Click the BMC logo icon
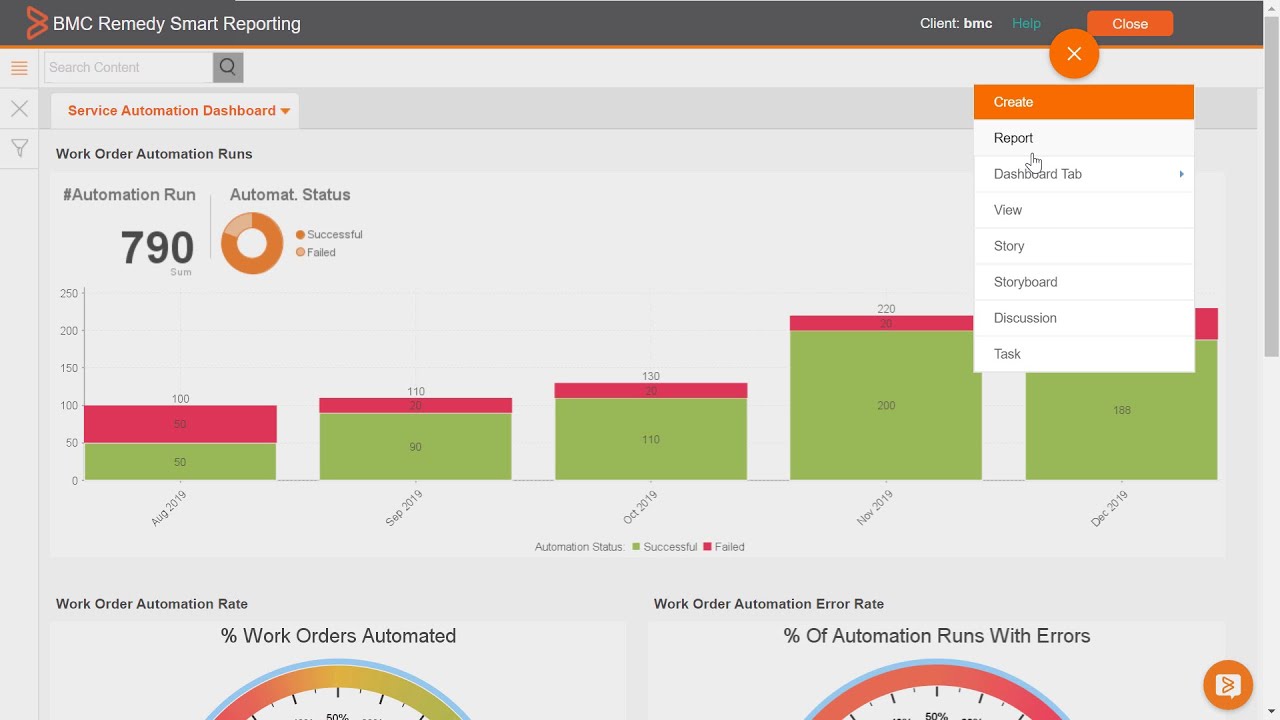Viewport: 1280px width, 720px height. 36,23
